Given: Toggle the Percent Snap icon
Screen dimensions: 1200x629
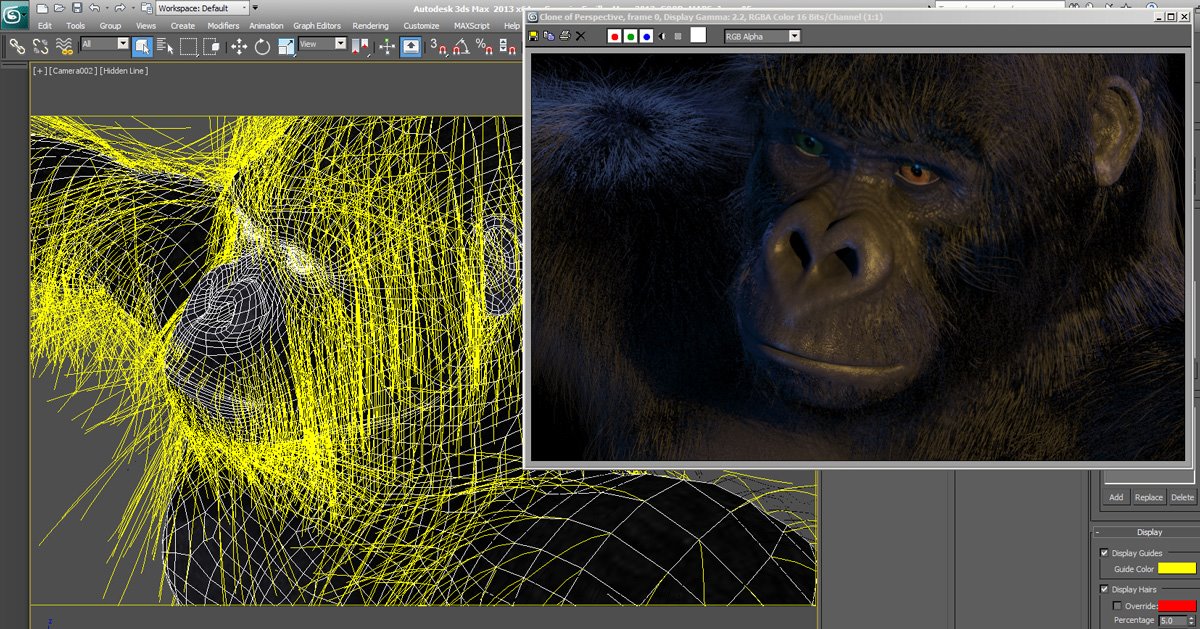Looking at the screenshot, I should click(x=484, y=45).
